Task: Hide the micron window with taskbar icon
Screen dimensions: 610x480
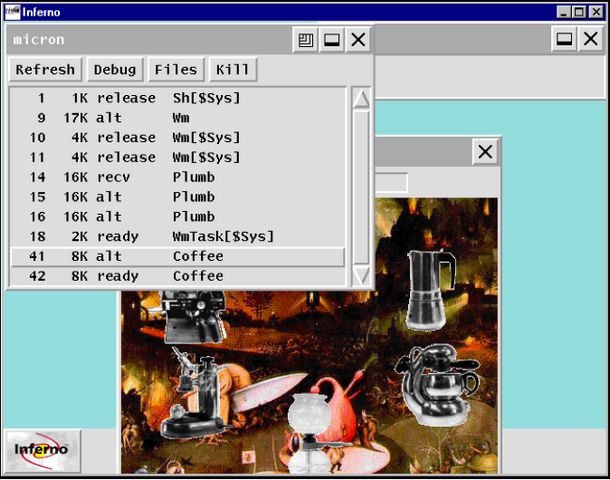Action: (331, 40)
